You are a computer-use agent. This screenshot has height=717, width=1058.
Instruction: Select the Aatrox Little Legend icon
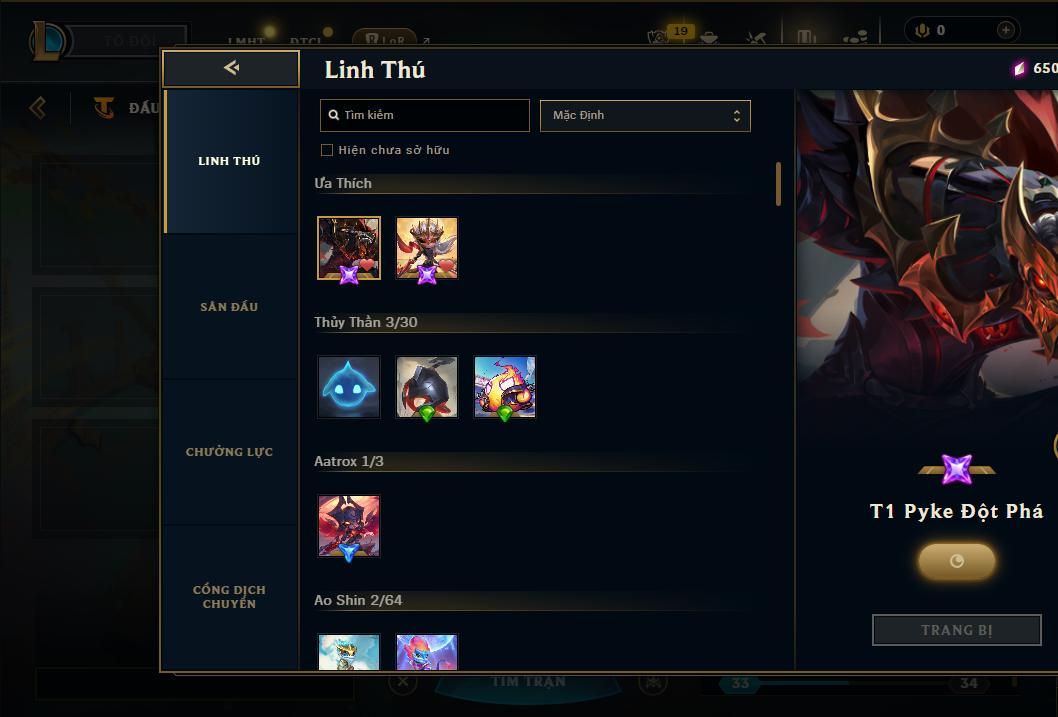point(349,526)
